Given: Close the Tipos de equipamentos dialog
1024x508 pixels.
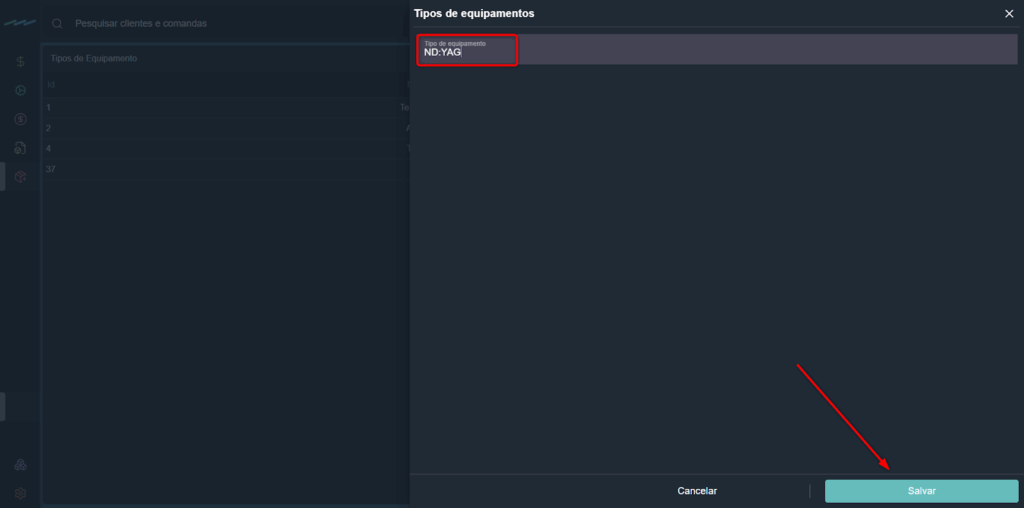Looking at the screenshot, I should pos(1008,13).
